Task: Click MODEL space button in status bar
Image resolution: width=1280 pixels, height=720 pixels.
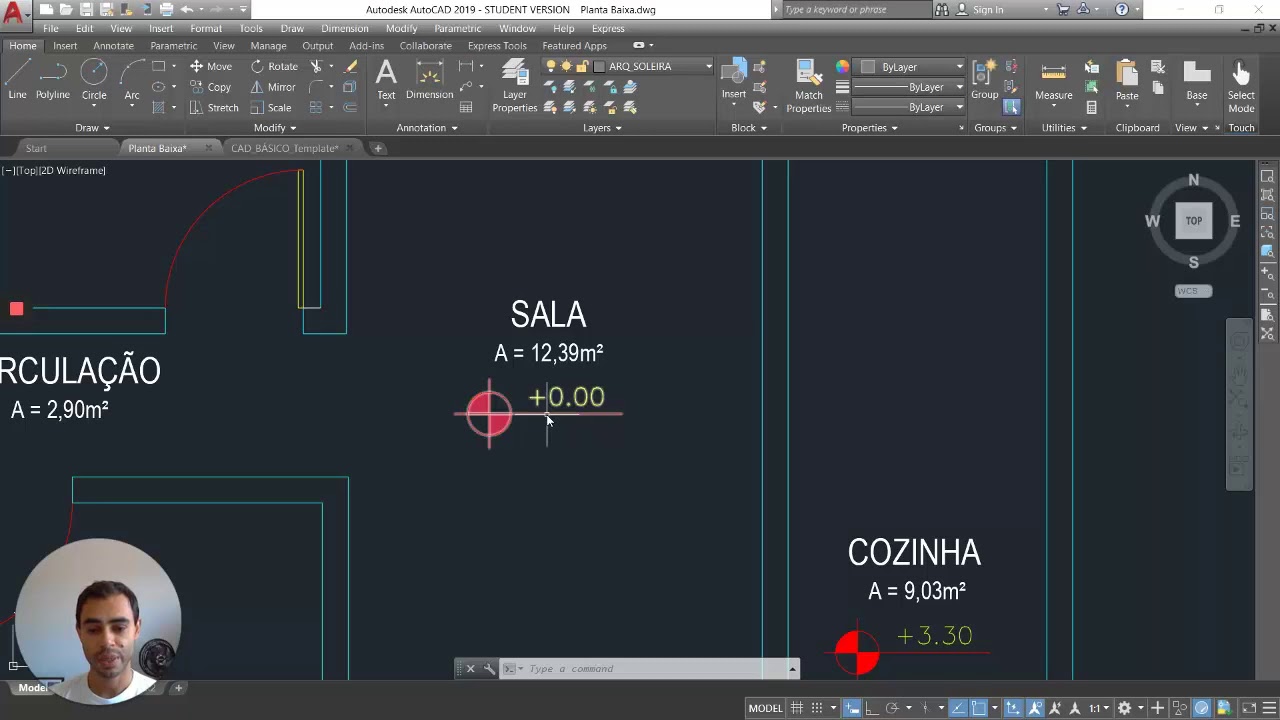Action: coord(765,708)
